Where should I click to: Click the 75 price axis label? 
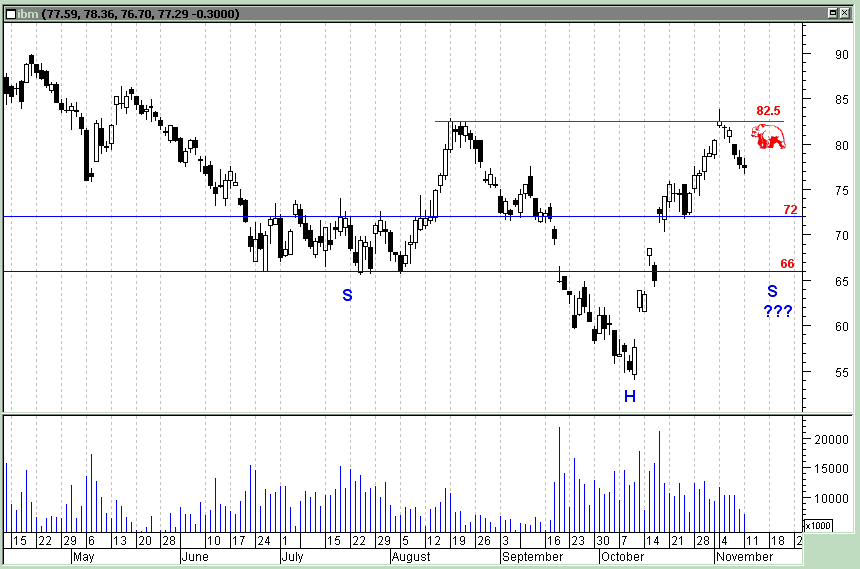click(x=841, y=191)
